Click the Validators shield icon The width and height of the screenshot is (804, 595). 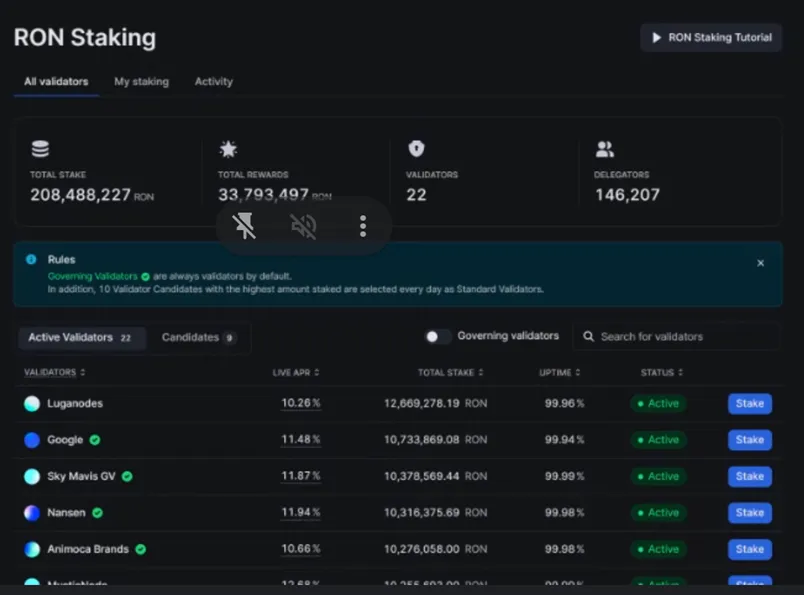(x=416, y=149)
